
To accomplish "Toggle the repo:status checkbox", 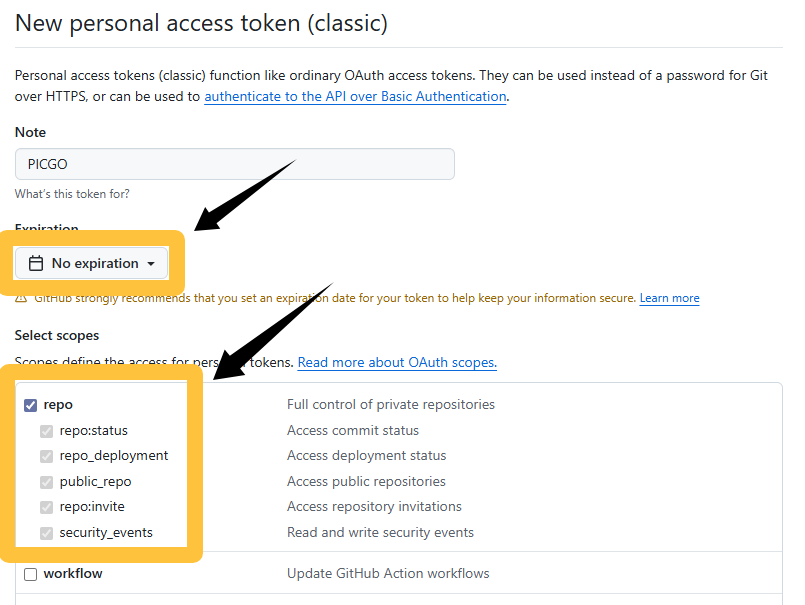I will click(x=47, y=431).
